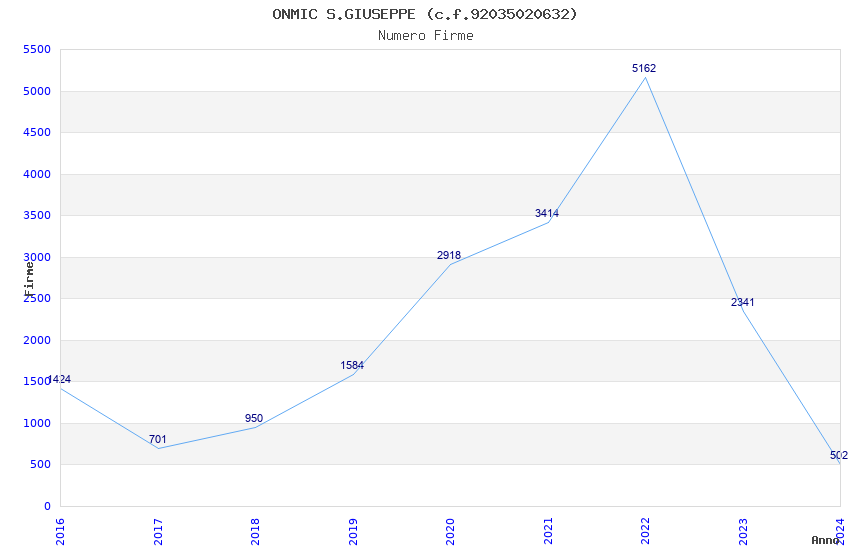850x550 pixels.
Task: Select data label 950 for 2018
Action: 254,418
